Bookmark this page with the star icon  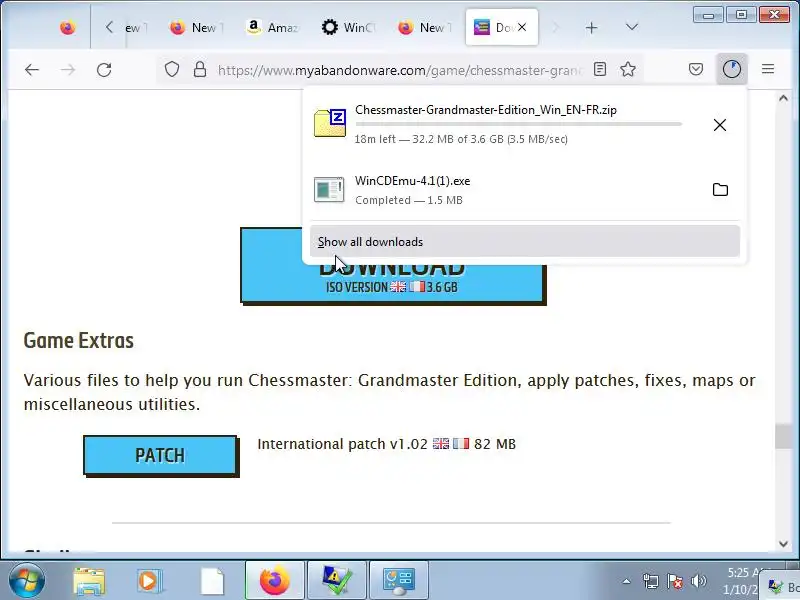[x=628, y=69]
